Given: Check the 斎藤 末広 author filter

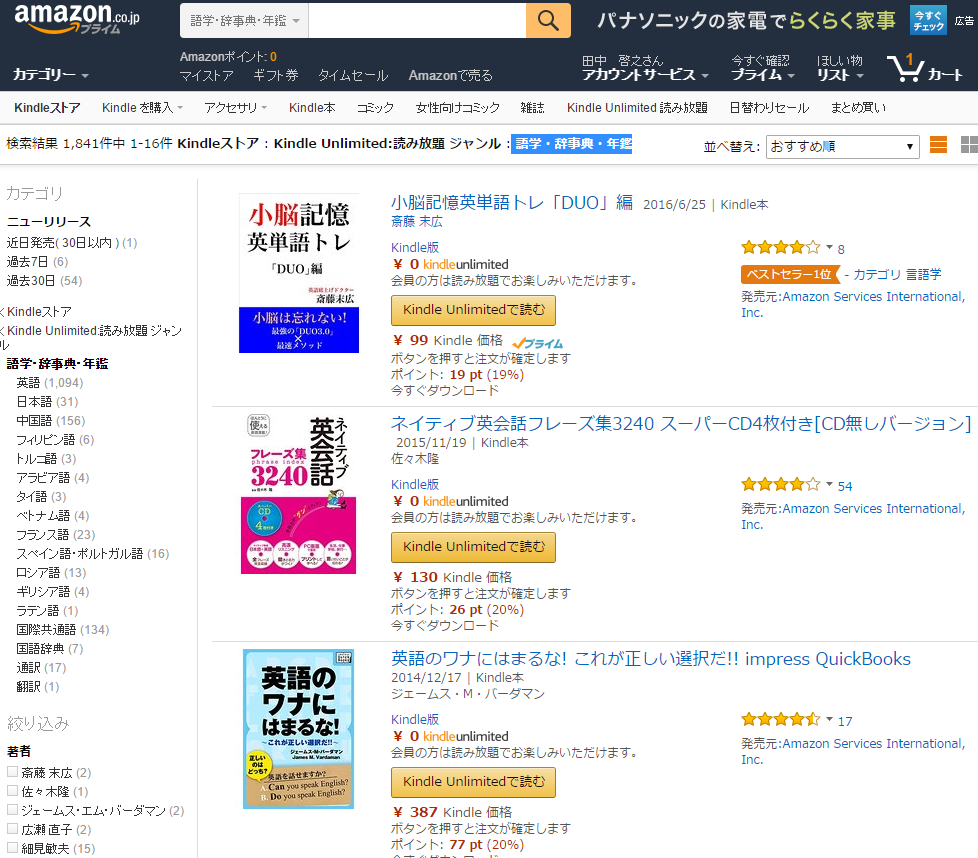Looking at the screenshot, I should point(12,772).
